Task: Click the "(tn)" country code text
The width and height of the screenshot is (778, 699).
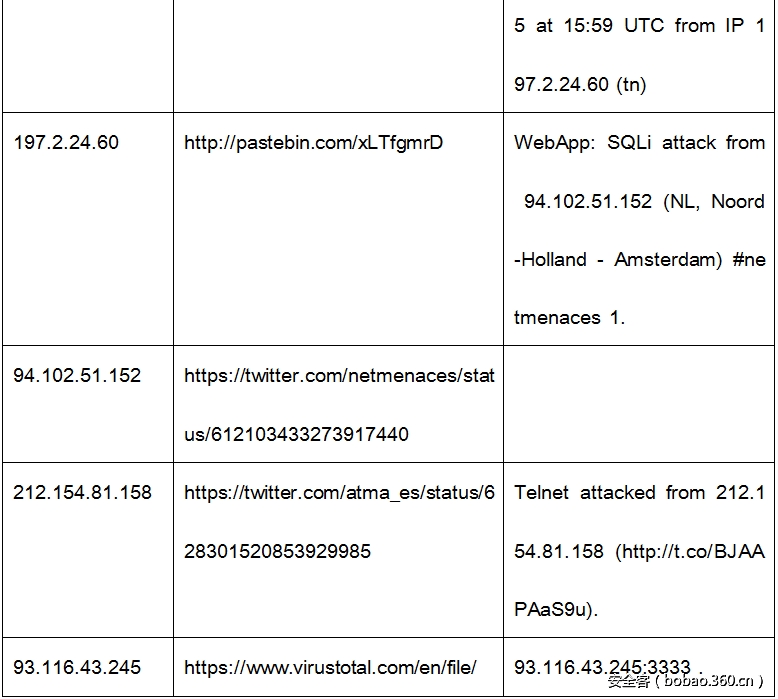Action: (x=632, y=85)
